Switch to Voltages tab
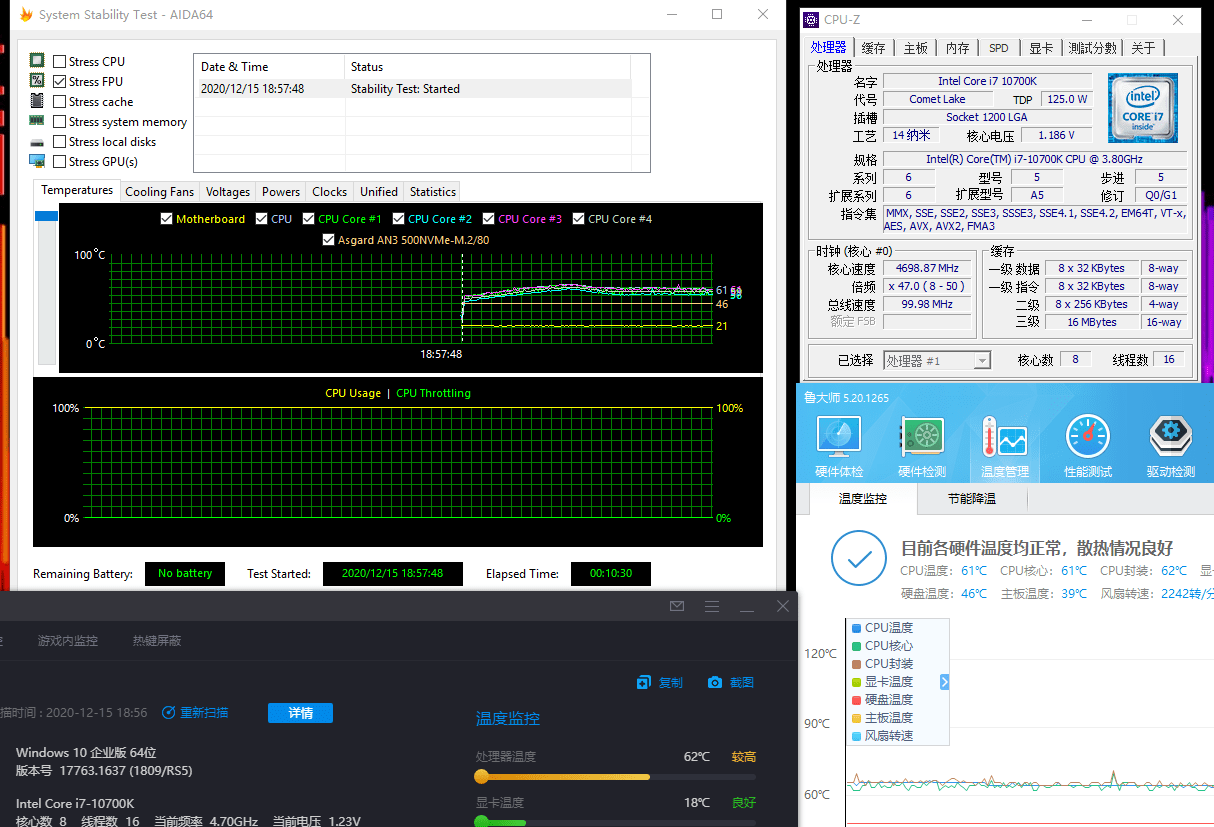This screenshot has height=827, width=1214. (228, 192)
